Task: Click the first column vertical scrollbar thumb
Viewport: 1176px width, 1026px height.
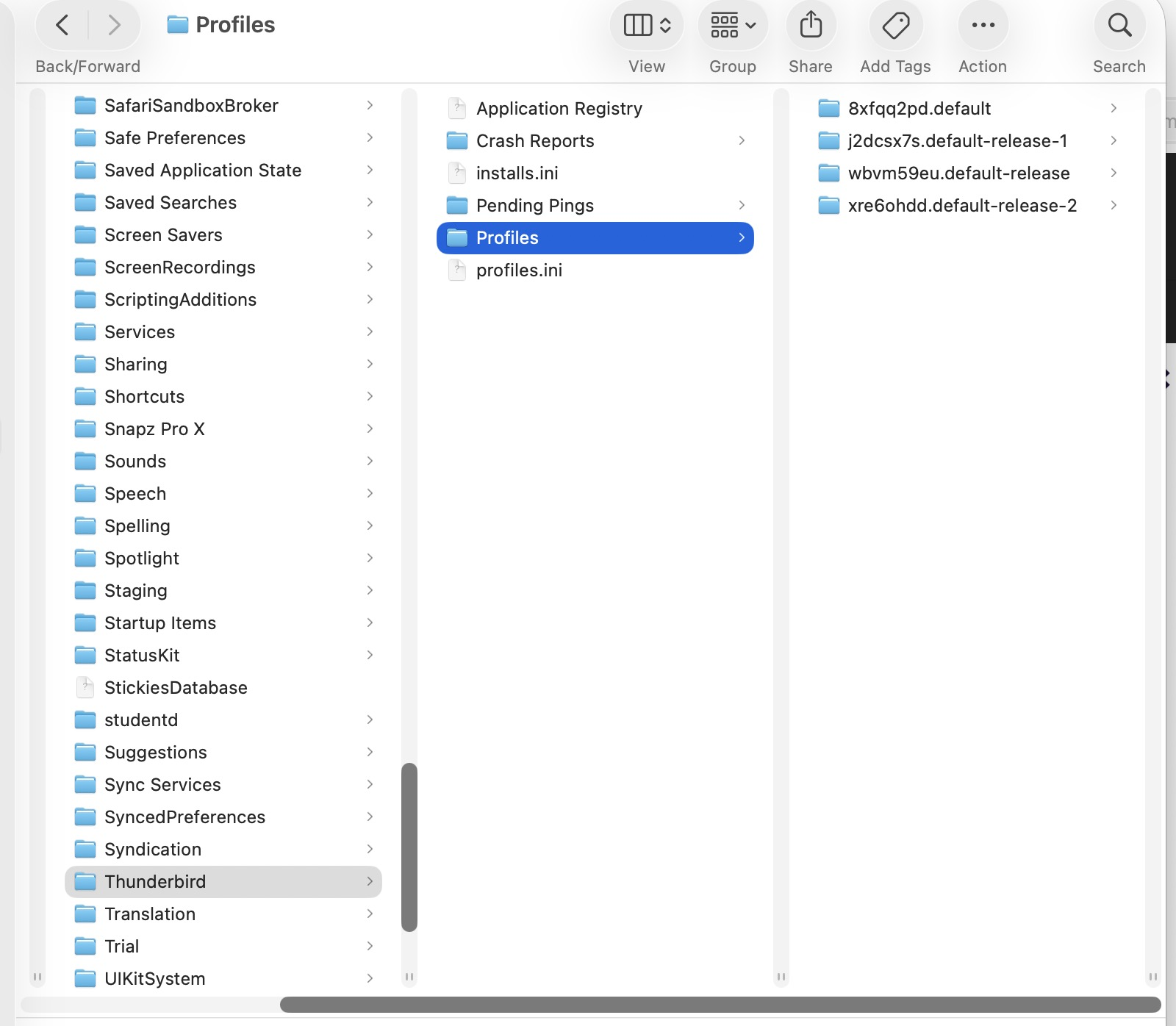Action: point(409,847)
